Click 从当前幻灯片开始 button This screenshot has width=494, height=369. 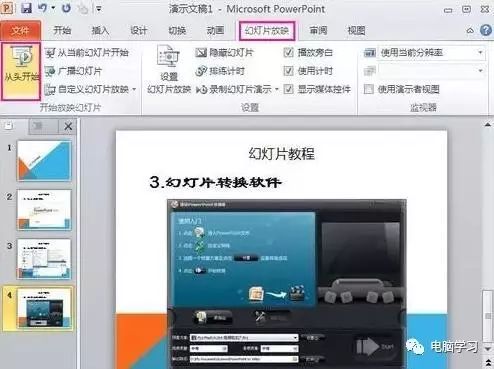click(87, 53)
